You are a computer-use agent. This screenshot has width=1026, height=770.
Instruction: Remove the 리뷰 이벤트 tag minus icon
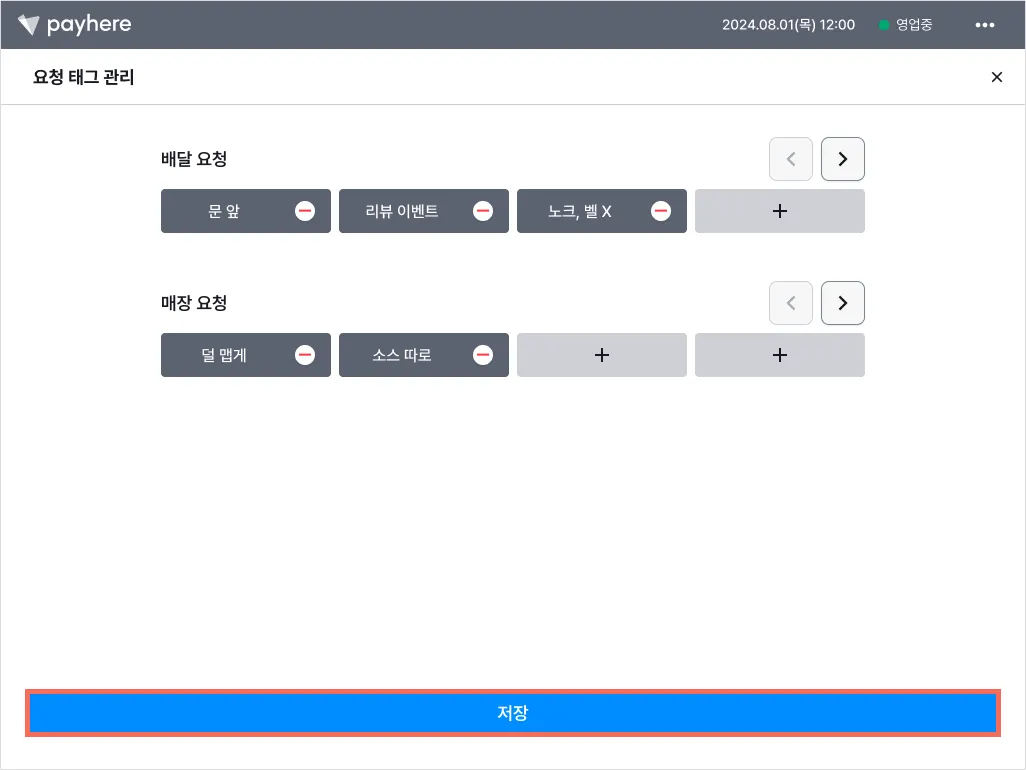483,211
